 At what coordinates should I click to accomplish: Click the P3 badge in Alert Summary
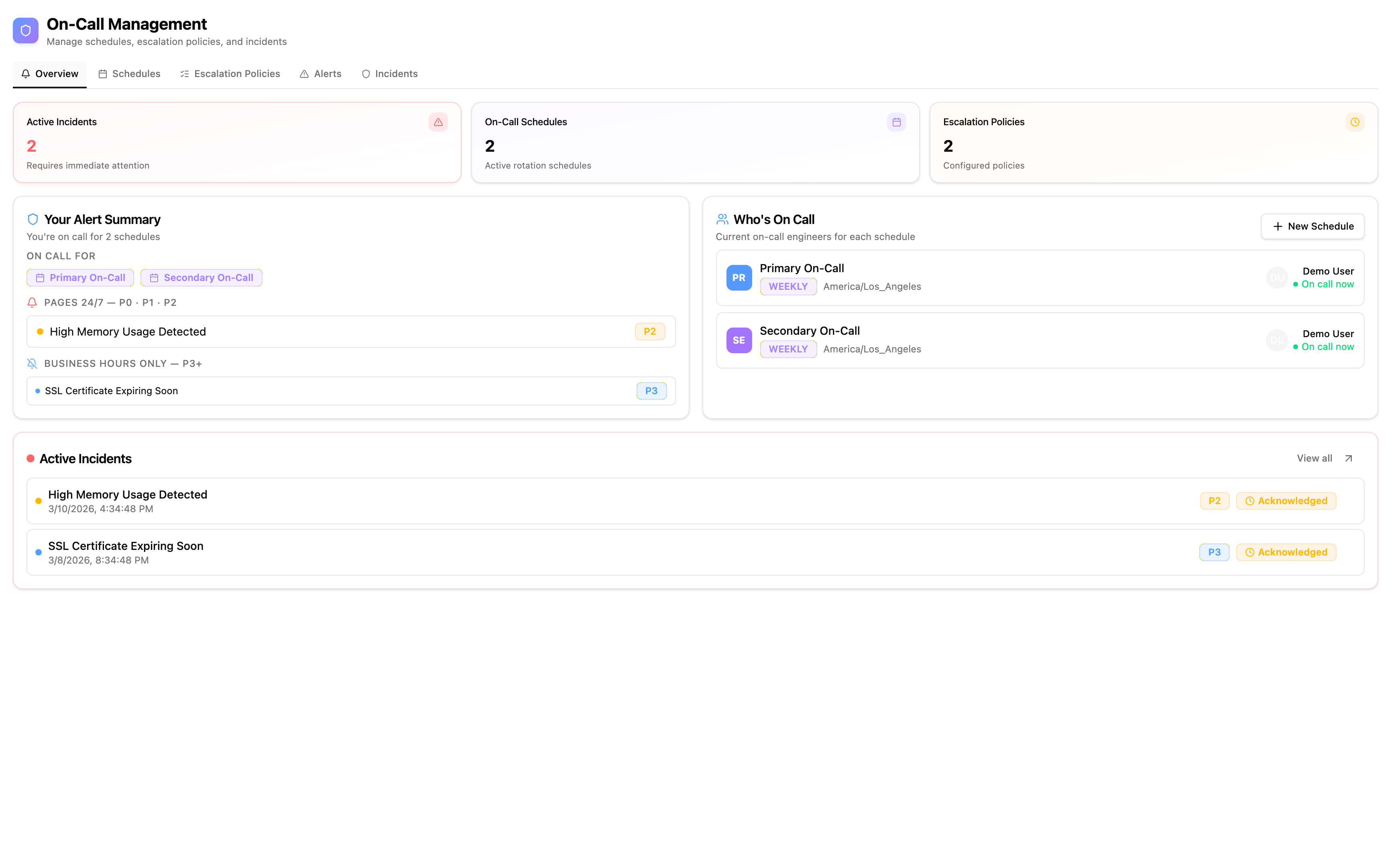[651, 391]
